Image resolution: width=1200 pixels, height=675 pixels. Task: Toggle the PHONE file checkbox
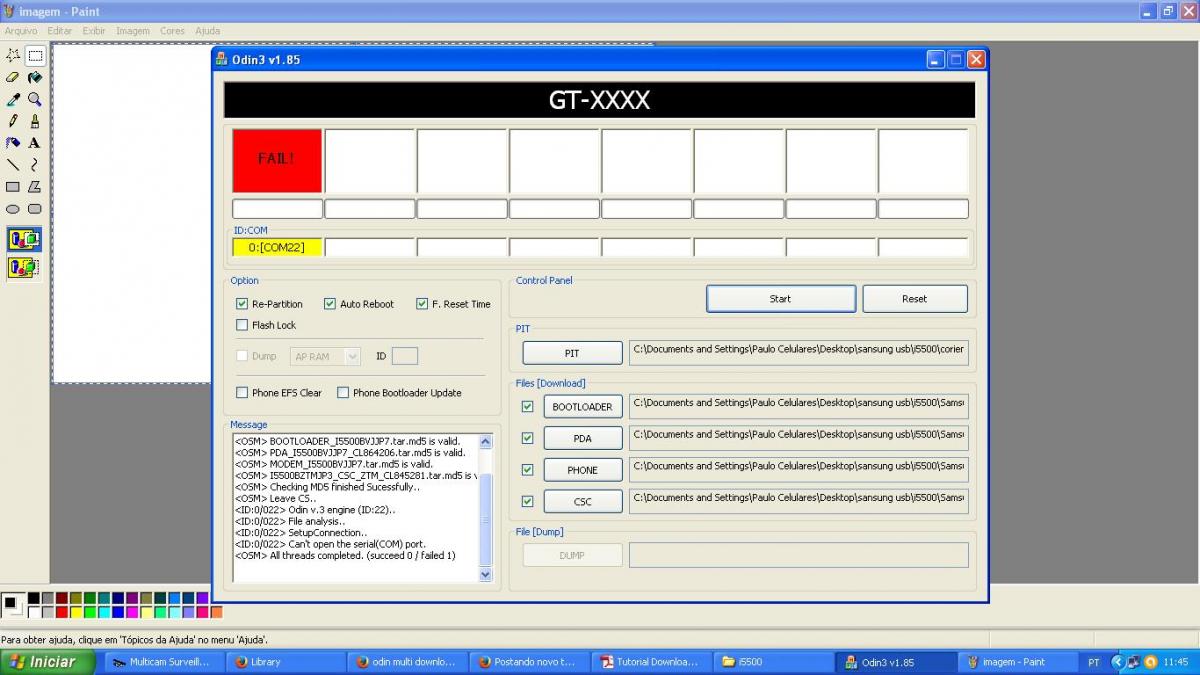coord(527,470)
